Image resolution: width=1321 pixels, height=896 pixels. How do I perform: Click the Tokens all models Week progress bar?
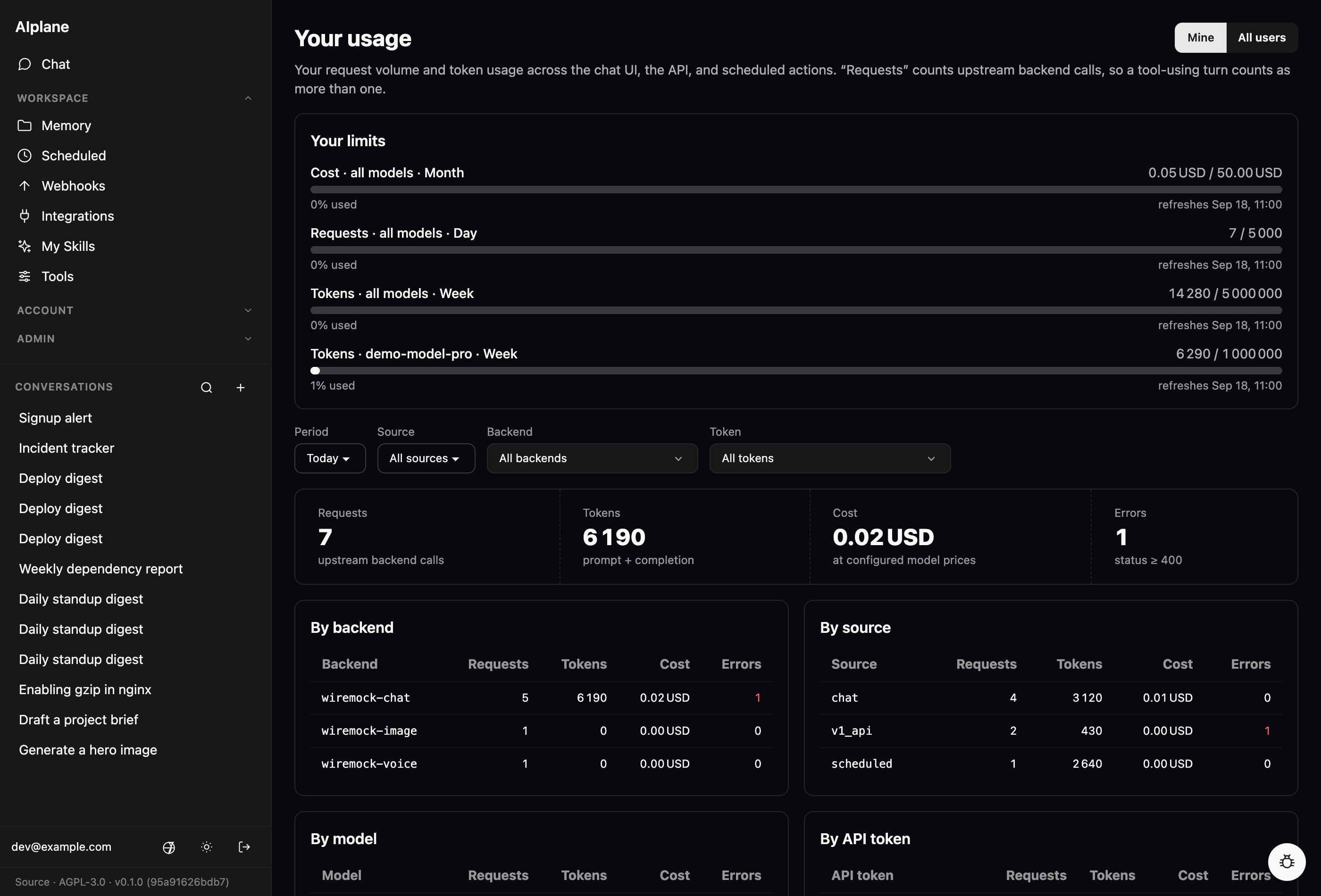(x=796, y=311)
